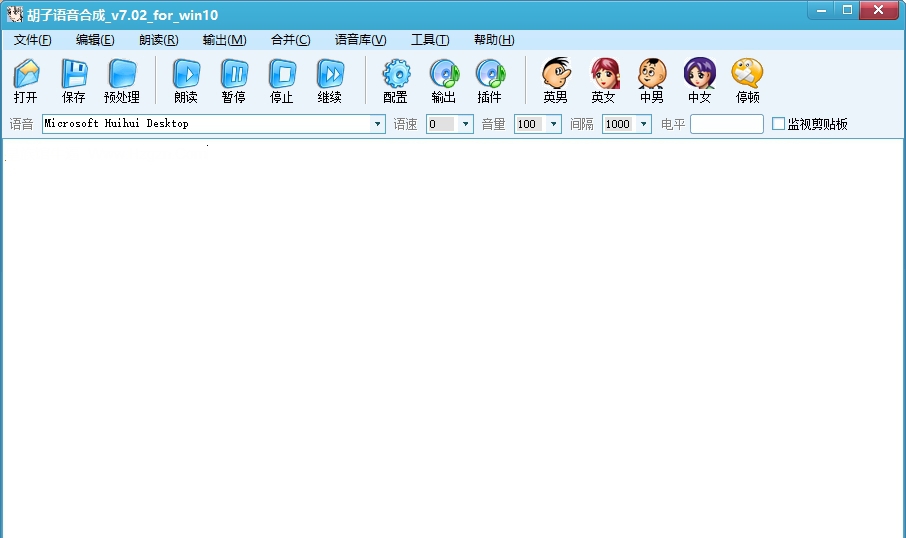This screenshot has width=906, height=538.
Task: Expand the 语音 voice dropdown list
Action: (x=378, y=124)
